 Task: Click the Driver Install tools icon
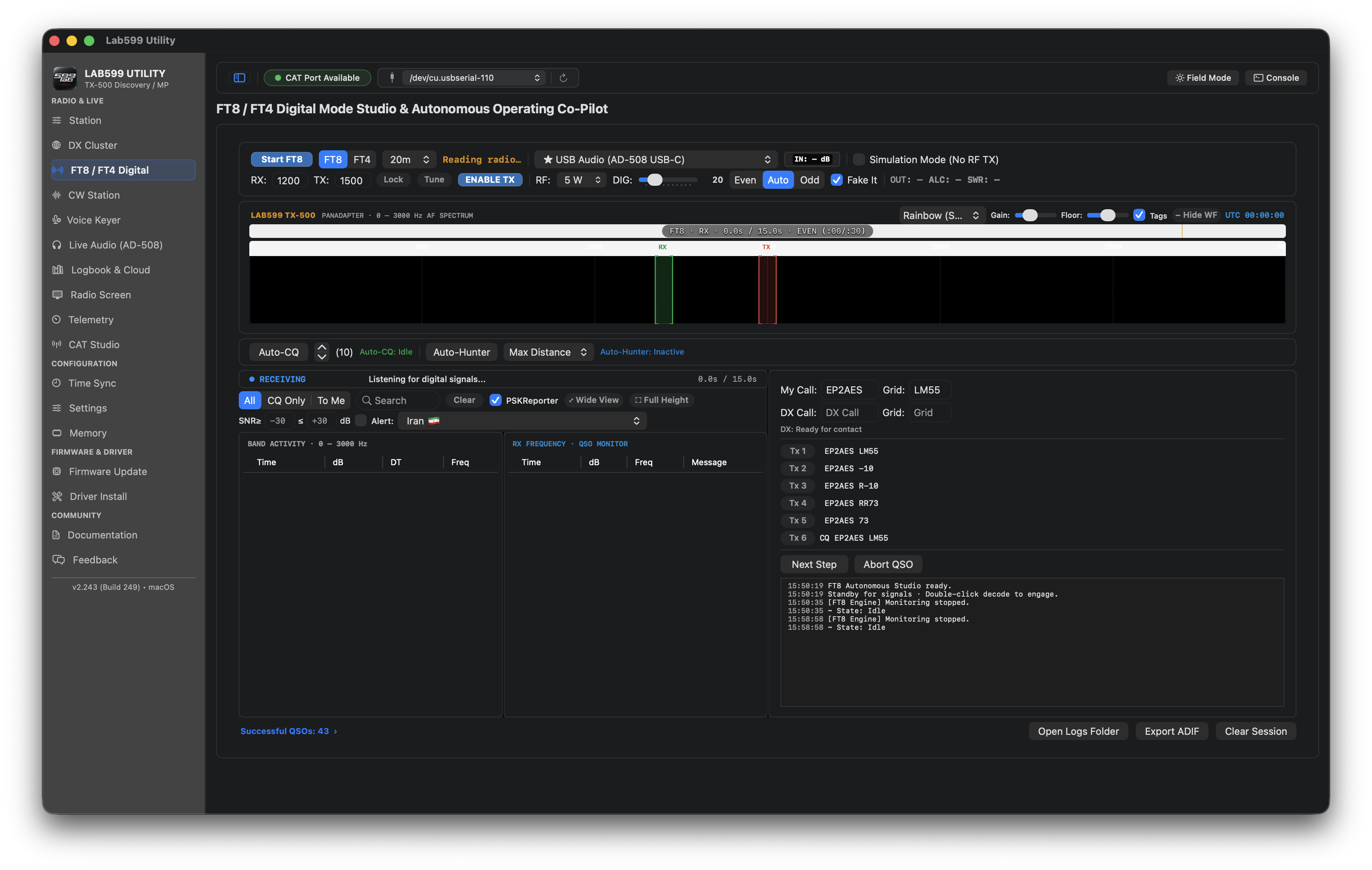tap(57, 497)
